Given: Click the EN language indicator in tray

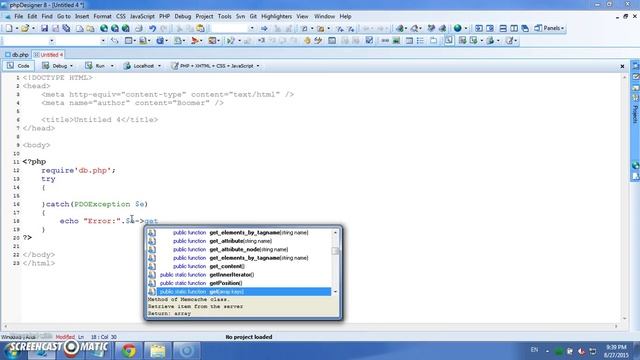Looking at the screenshot, I should (x=534, y=350).
